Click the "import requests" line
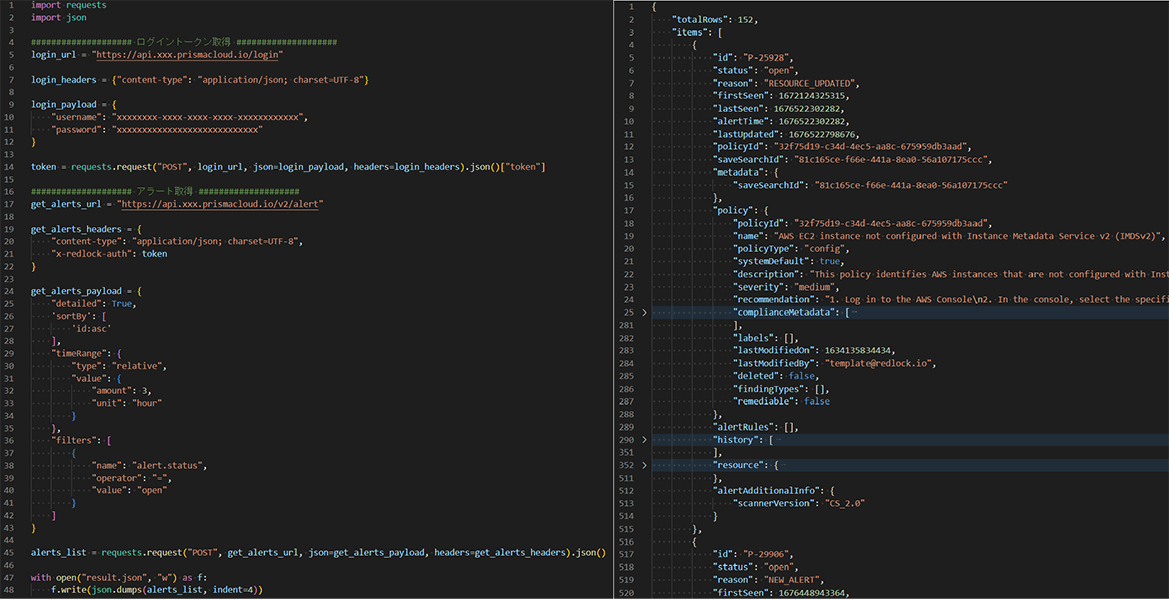 pos(69,5)
